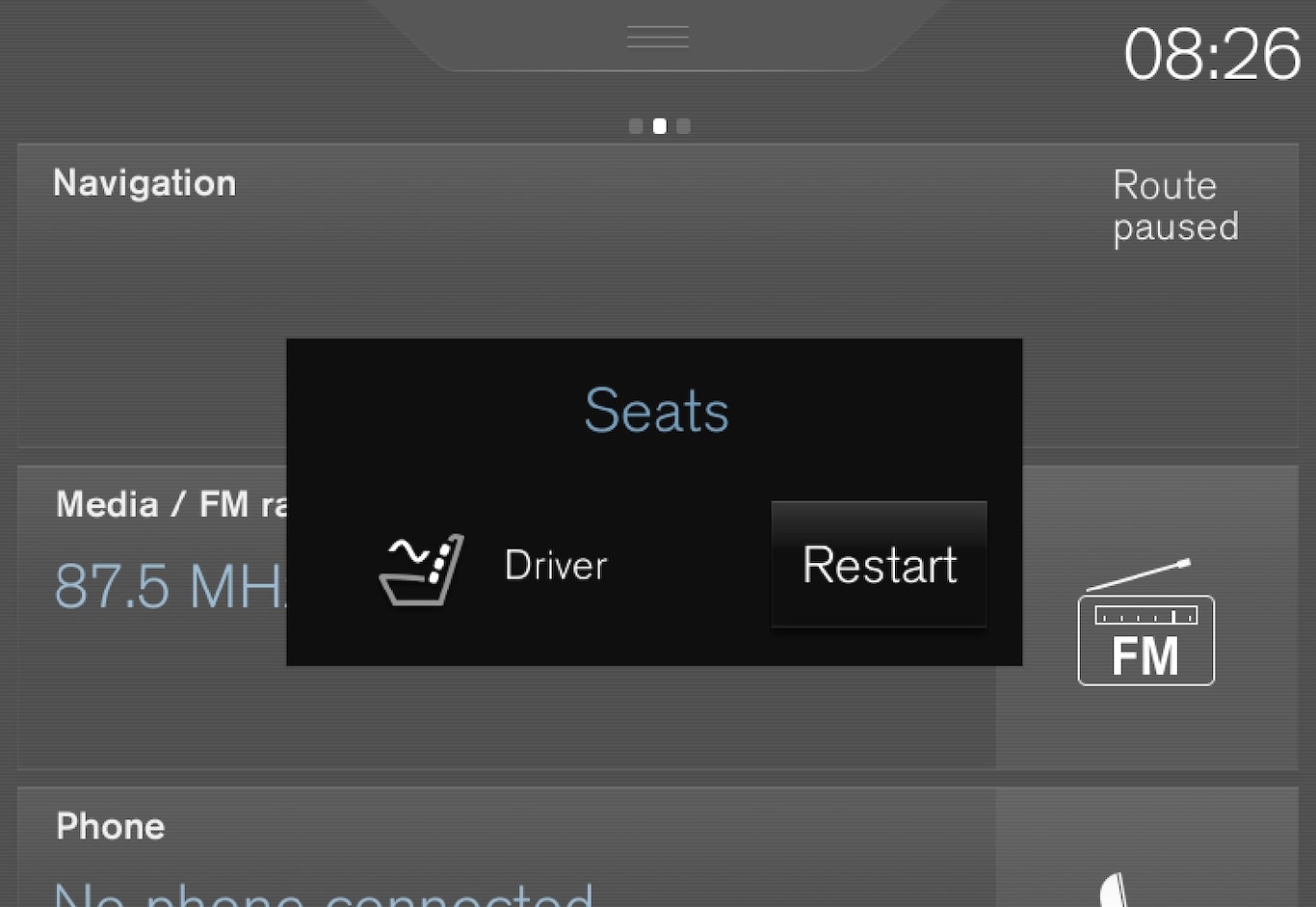
Task: Pull down the top view handle
Action: (x=658, y=37)
